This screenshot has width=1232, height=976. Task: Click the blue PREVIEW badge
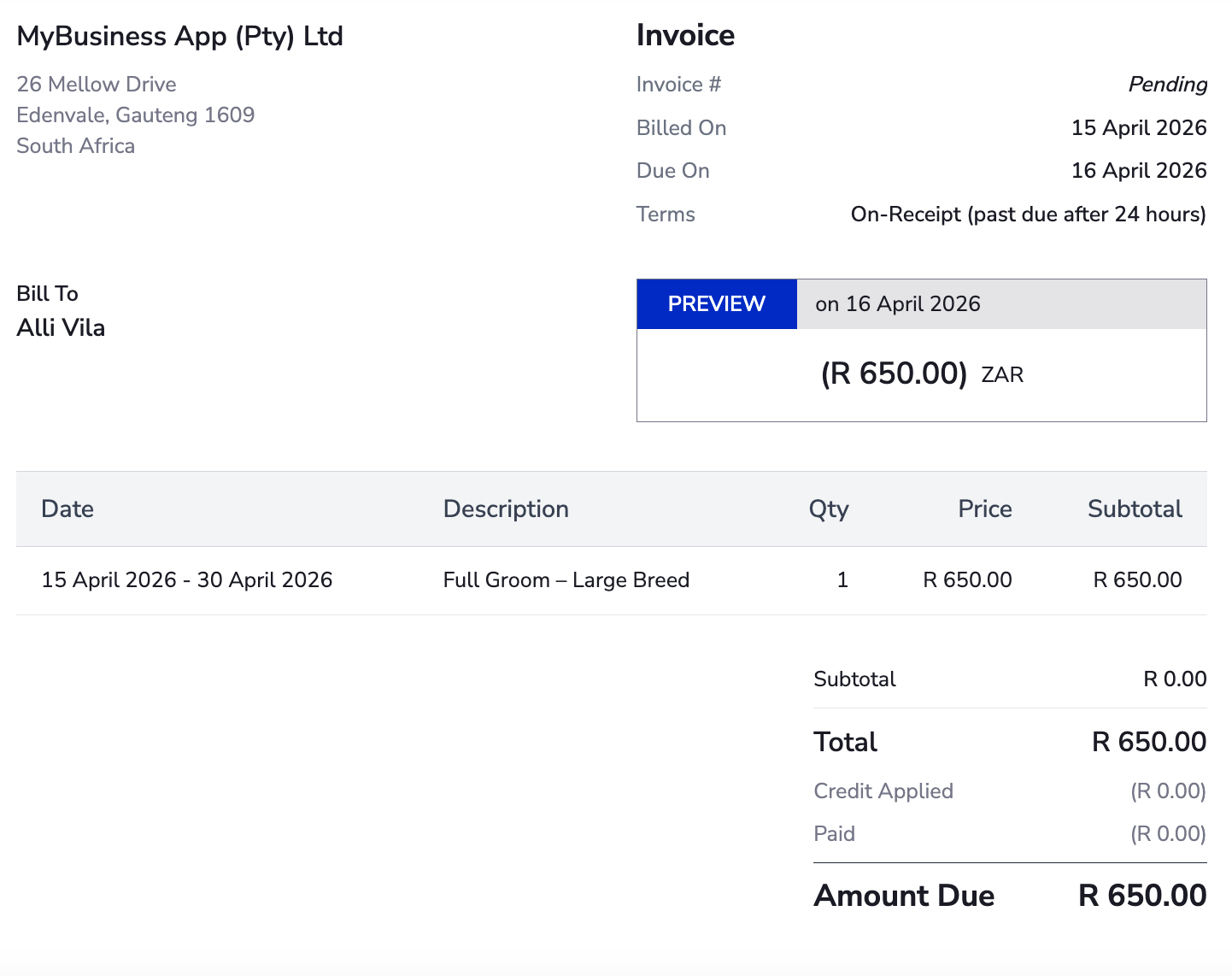pos(716,304)
